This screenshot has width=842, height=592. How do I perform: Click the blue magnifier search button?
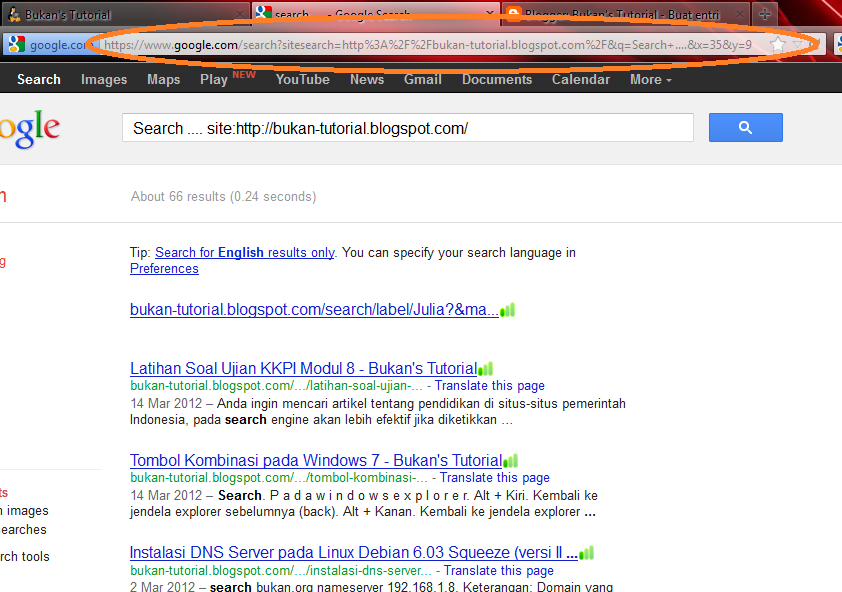click(745, 127)
